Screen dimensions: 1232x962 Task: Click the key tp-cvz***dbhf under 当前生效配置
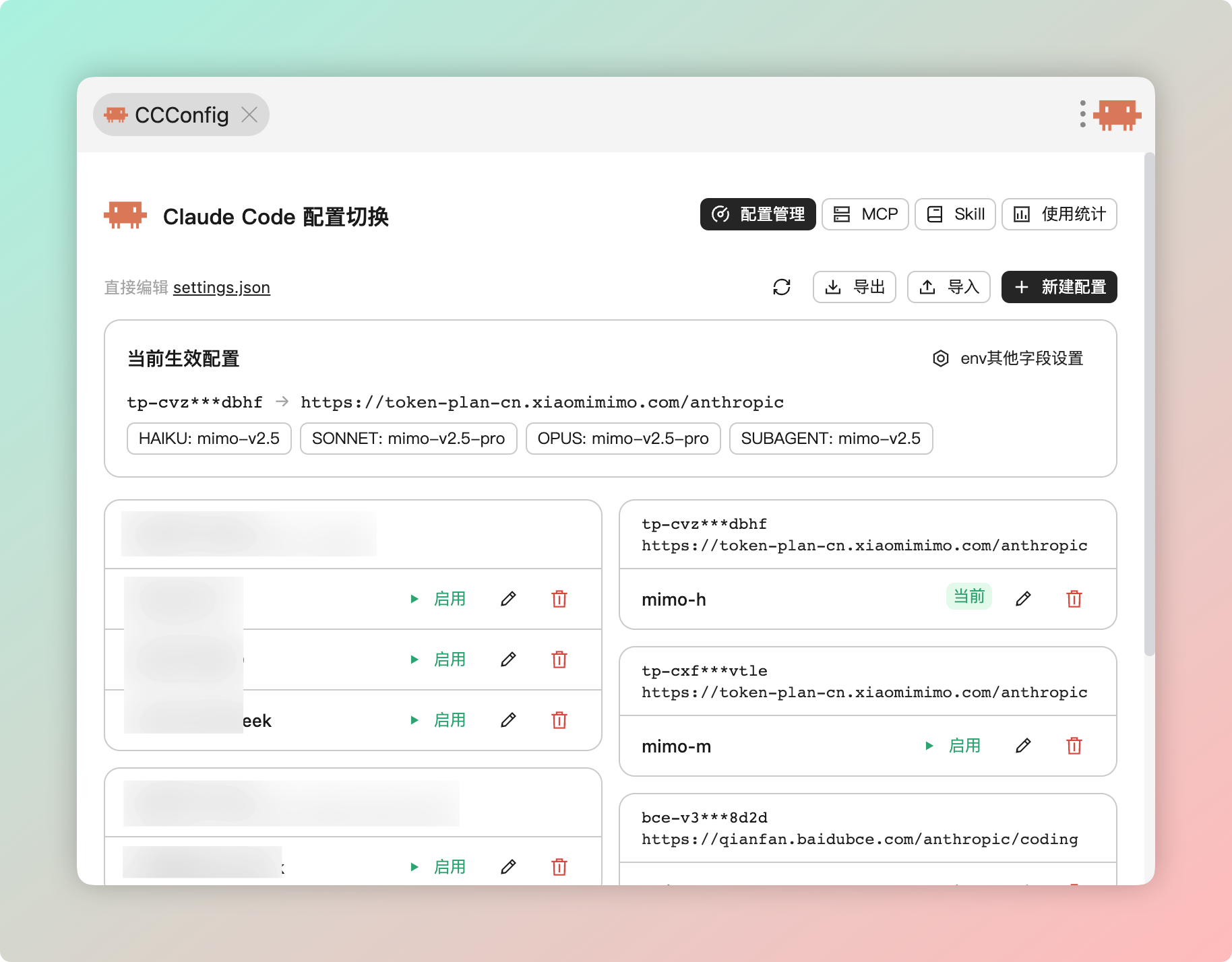(x=195, y=402)
